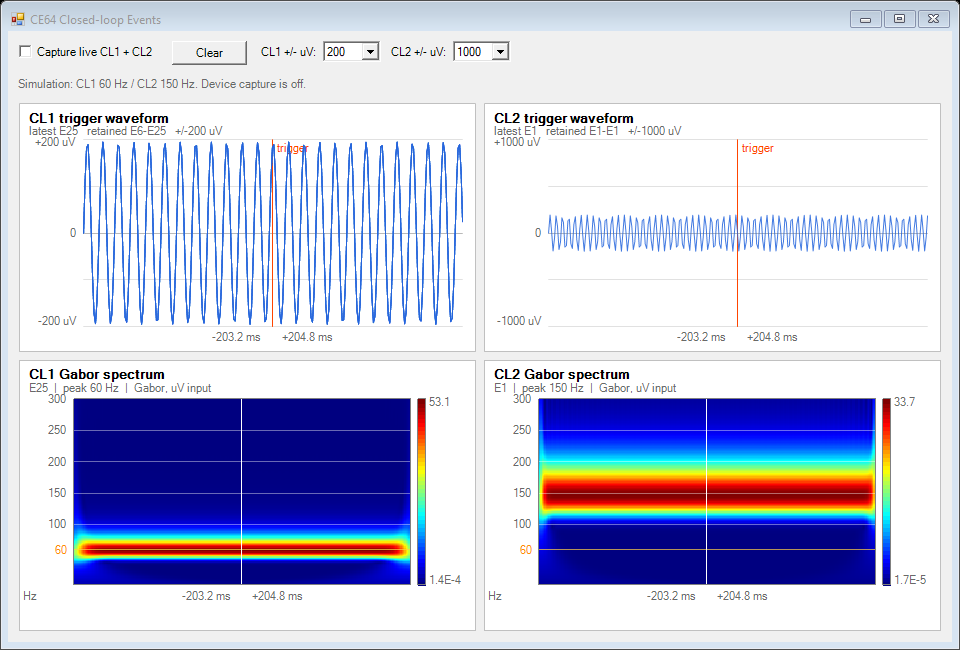Click the 'CL2 +/- uV:' label

point(418,52)
